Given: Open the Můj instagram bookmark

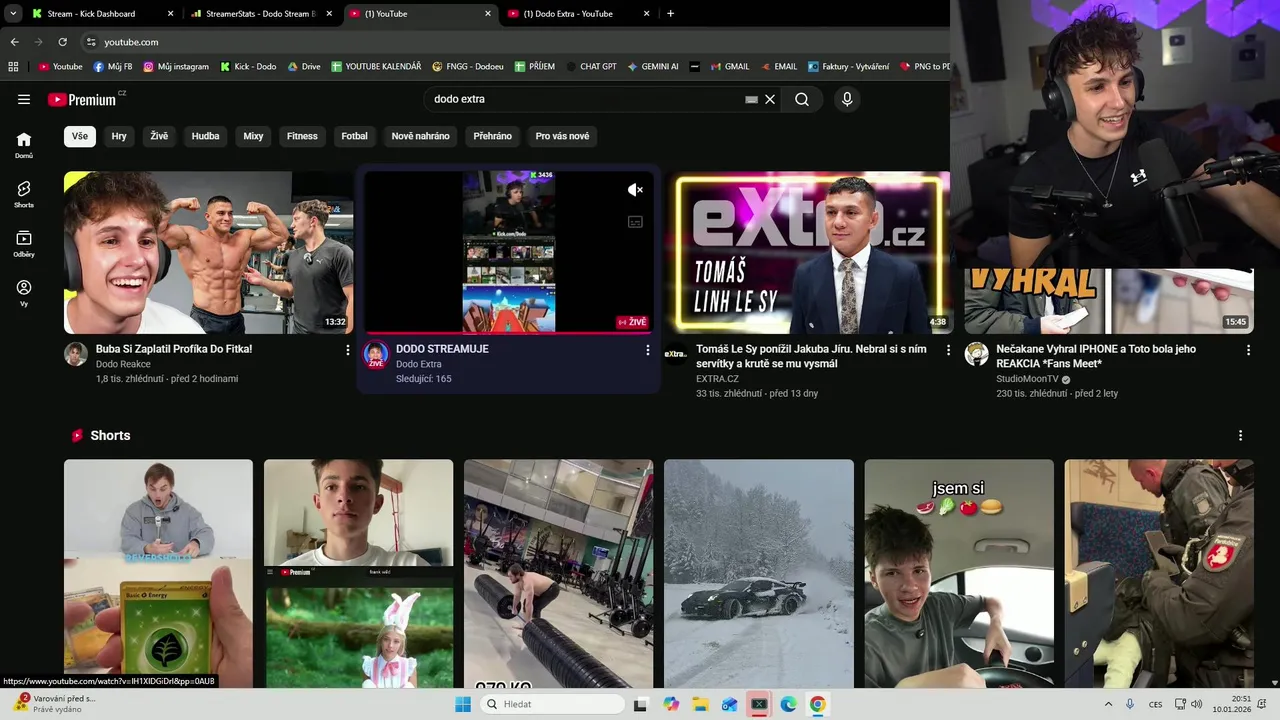Looking at the screenshot, I should point(176,67).
